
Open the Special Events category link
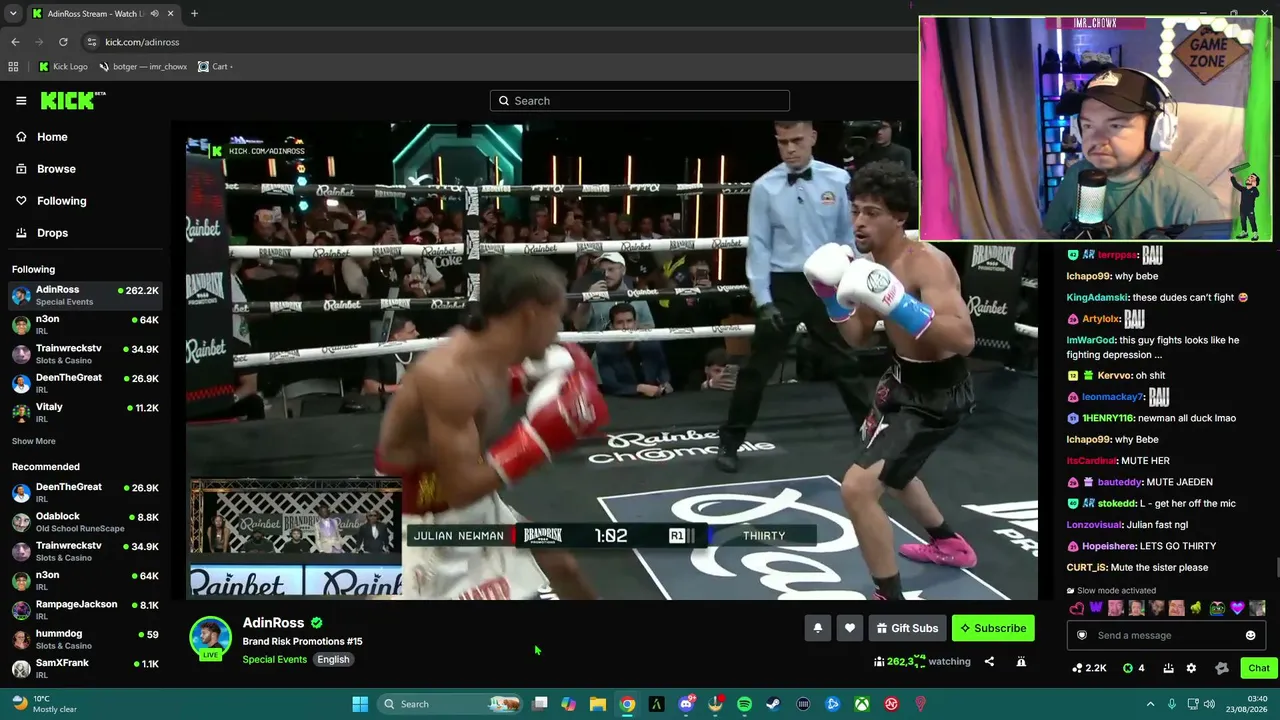[275, 660]
